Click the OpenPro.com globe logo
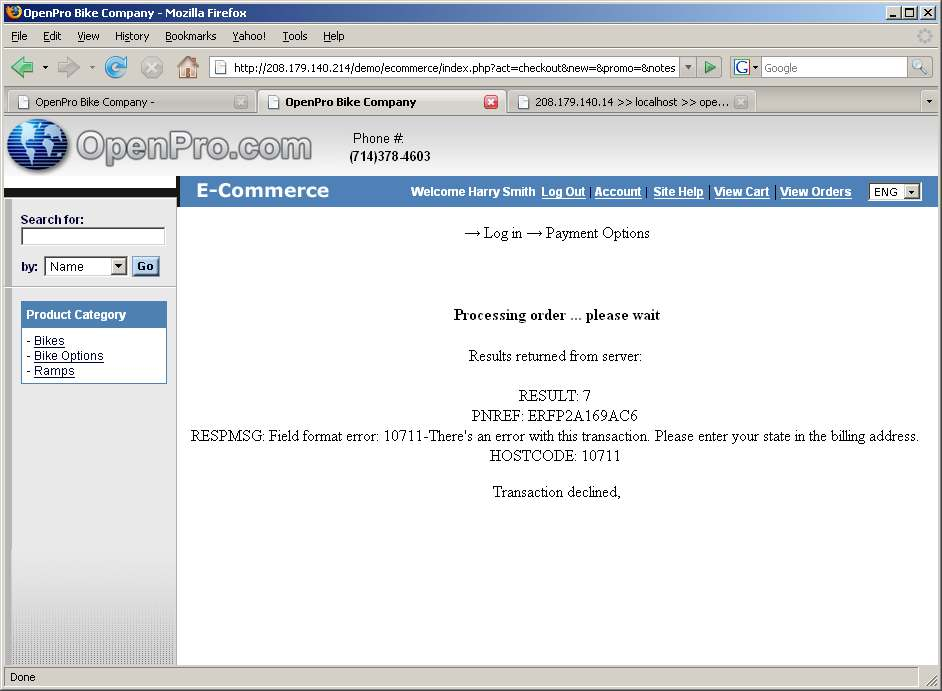 (37, 146)
